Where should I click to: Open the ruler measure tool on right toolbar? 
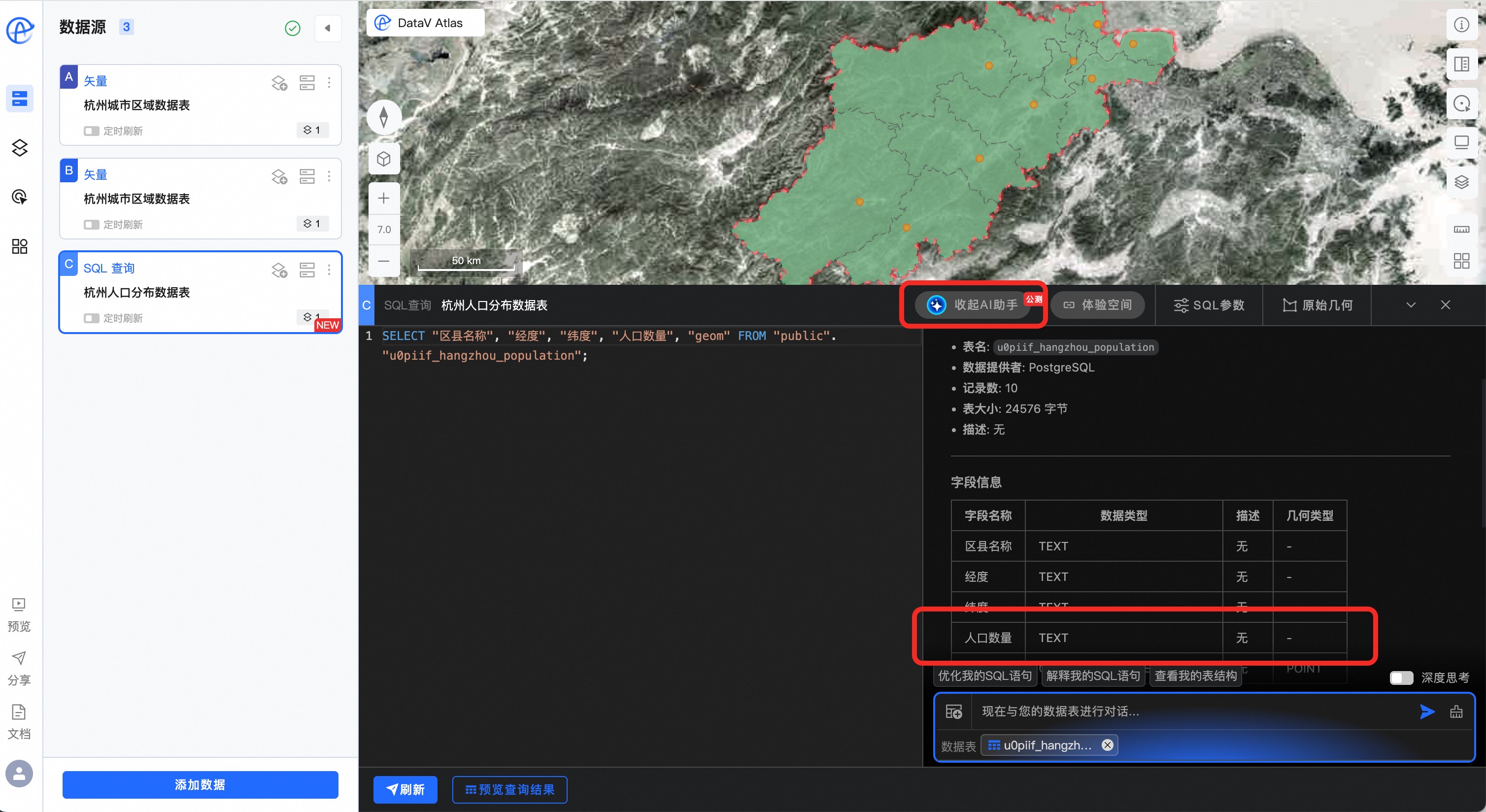pos(1461,229)
